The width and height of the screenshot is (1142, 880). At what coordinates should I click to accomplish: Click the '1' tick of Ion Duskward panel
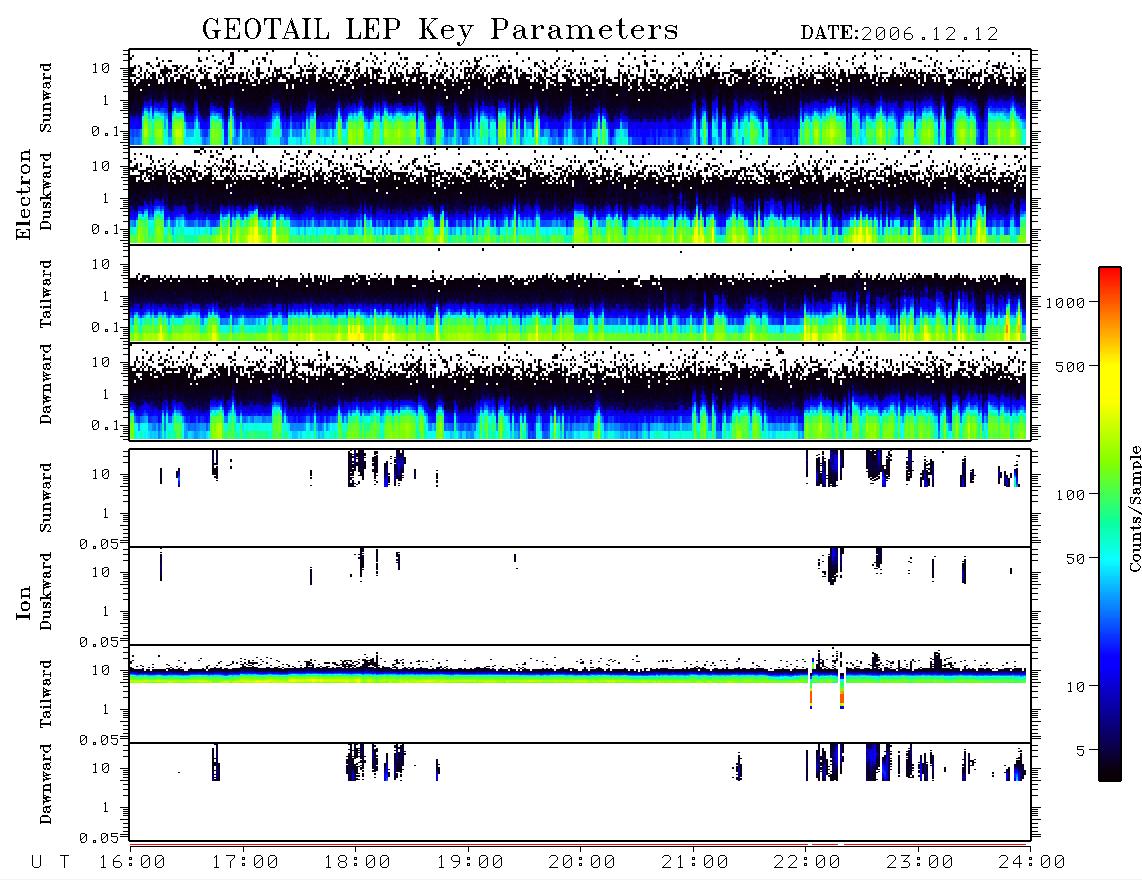[x=105, y=611]
